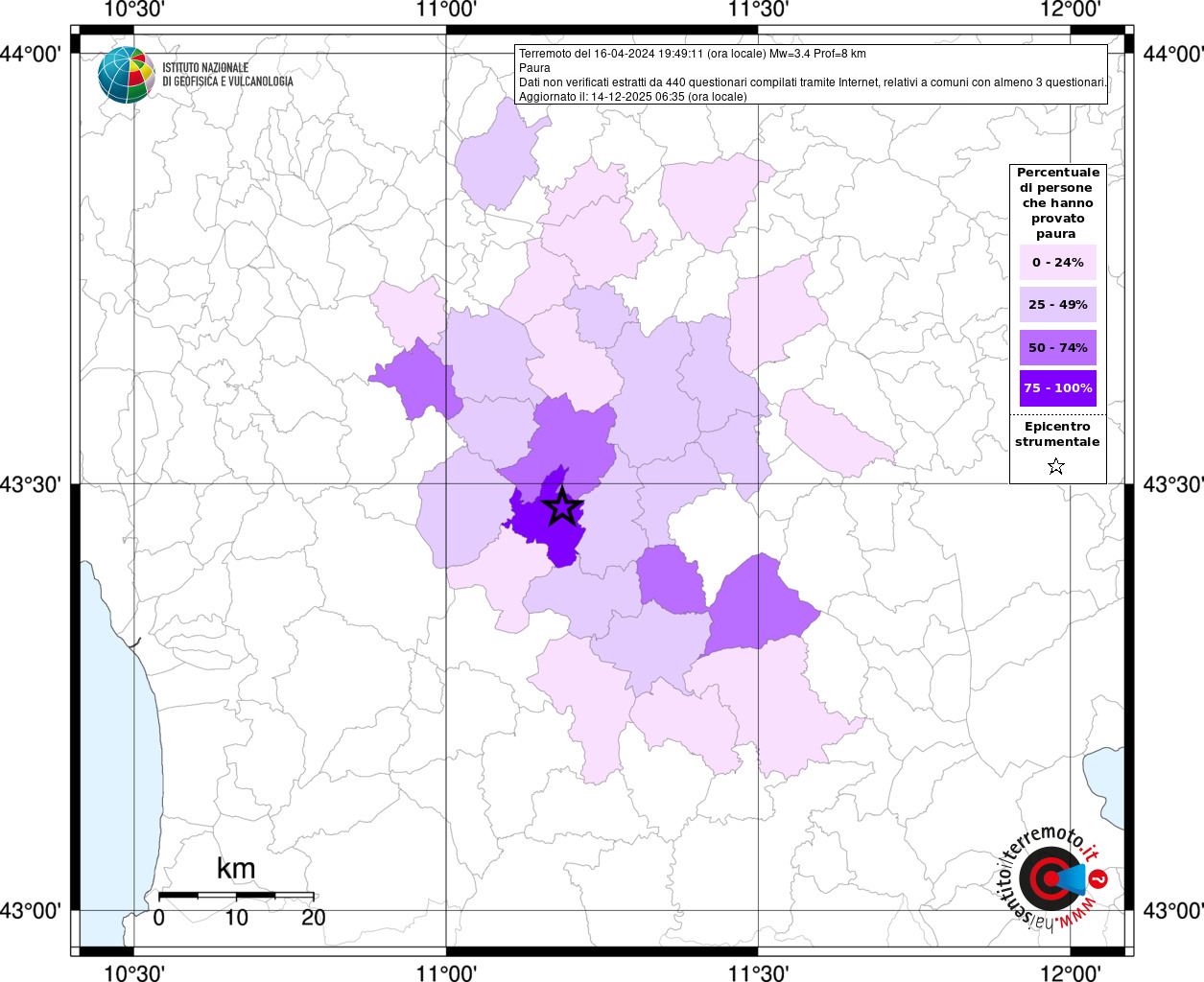Click the bottom 11°30' longitude label

758,972
